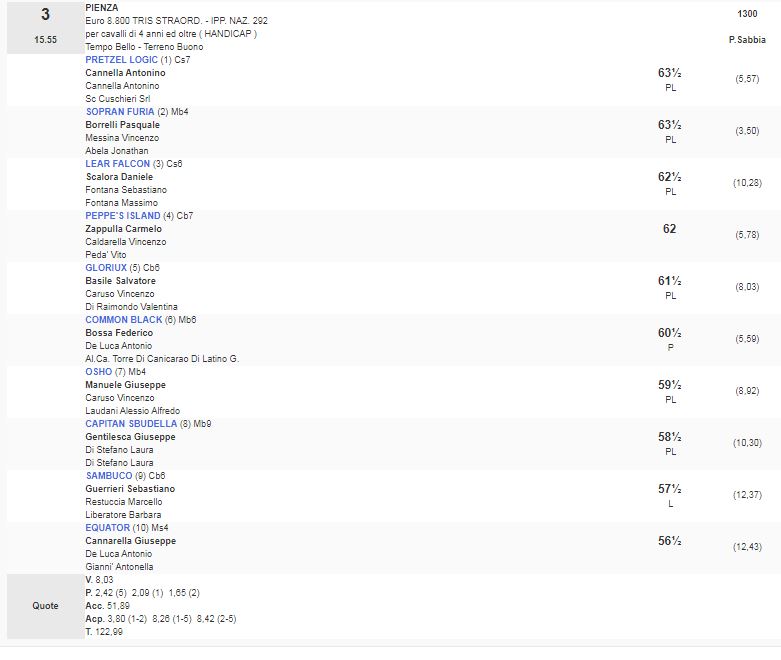Open the PRETZEL LOGIC horse link
This screenshot has width=781, height=660.
point(122,60)
